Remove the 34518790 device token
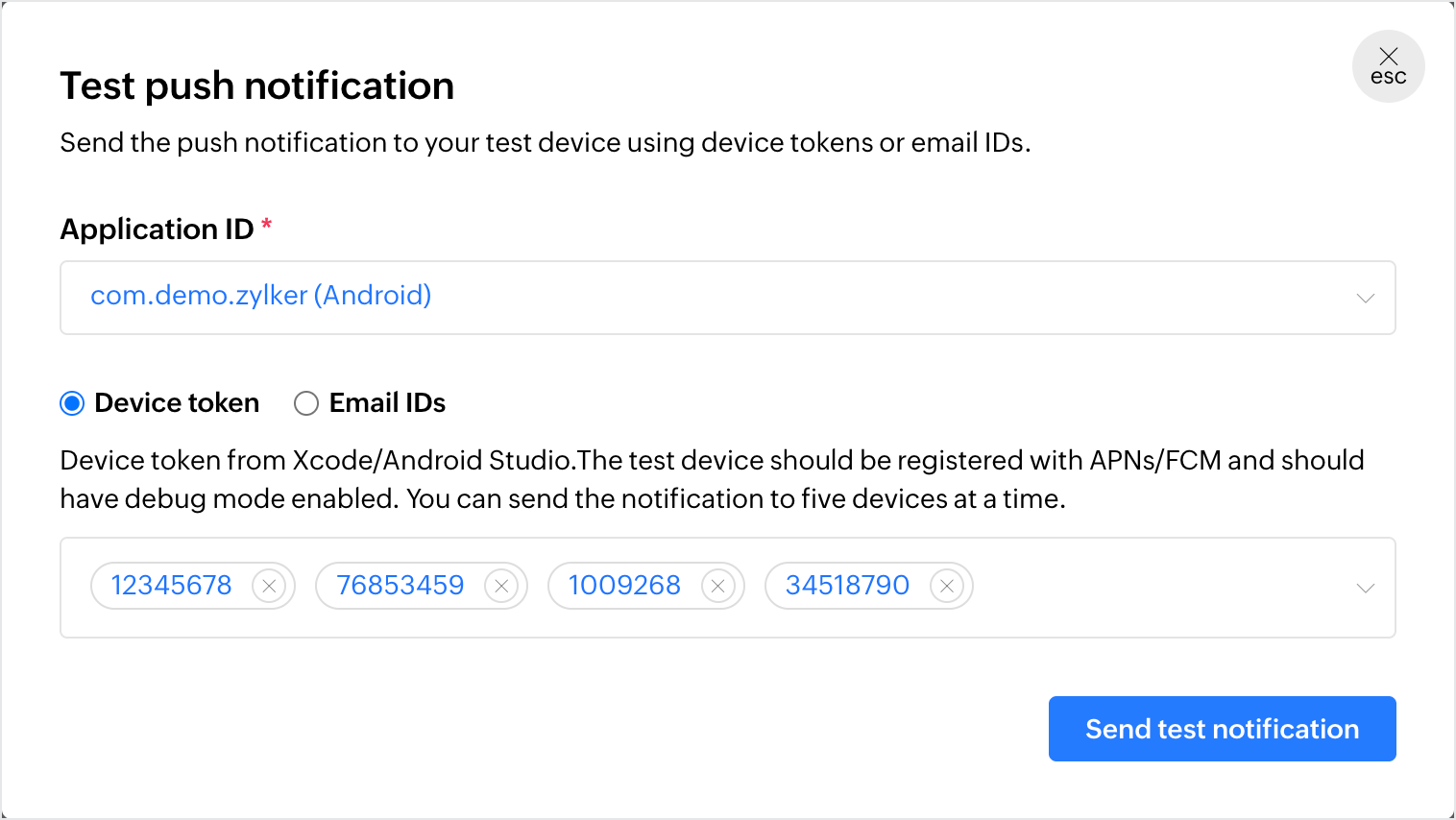1456x820 pixels. click(947, 586)
